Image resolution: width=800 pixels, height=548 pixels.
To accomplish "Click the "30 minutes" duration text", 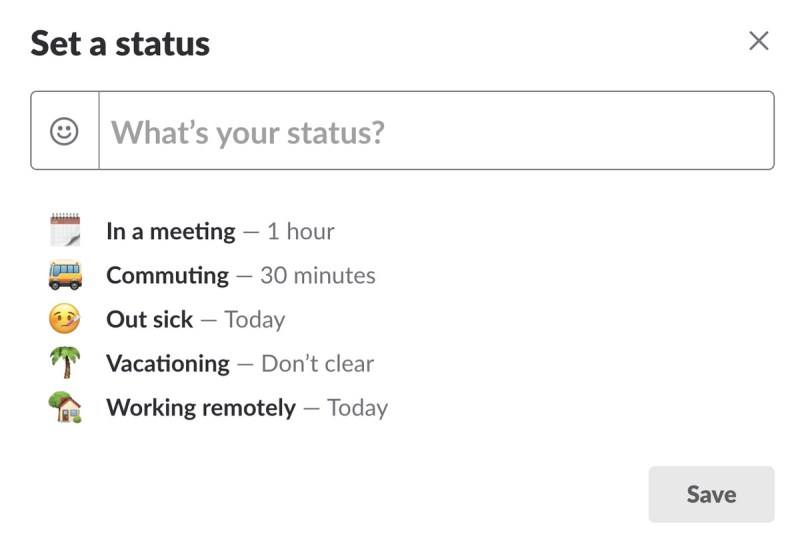I will (x=318, y=276).
